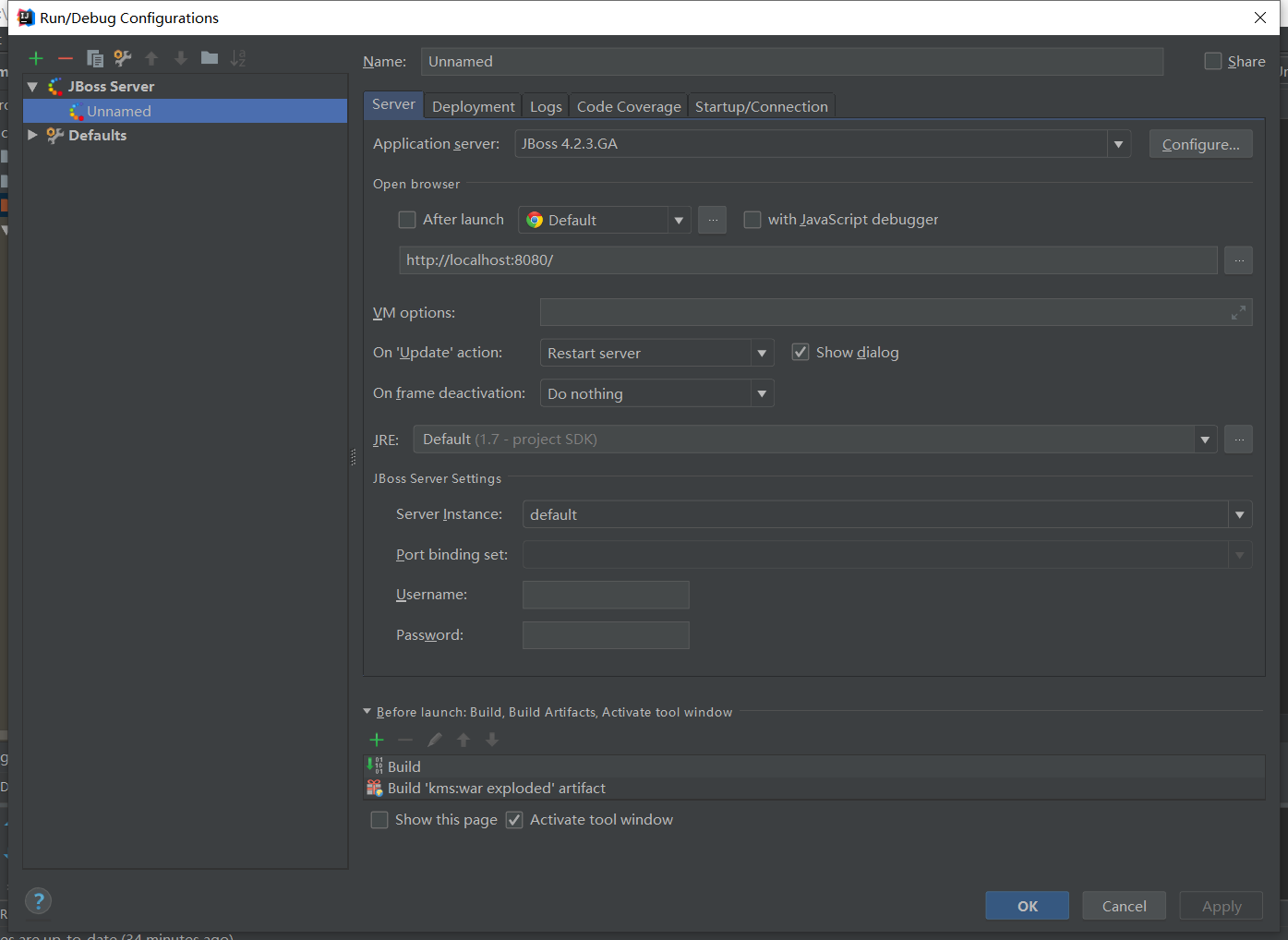Viewport: 1288px width, 940px height.
Task: Expand the Defaults tree node
Action: 32,135
